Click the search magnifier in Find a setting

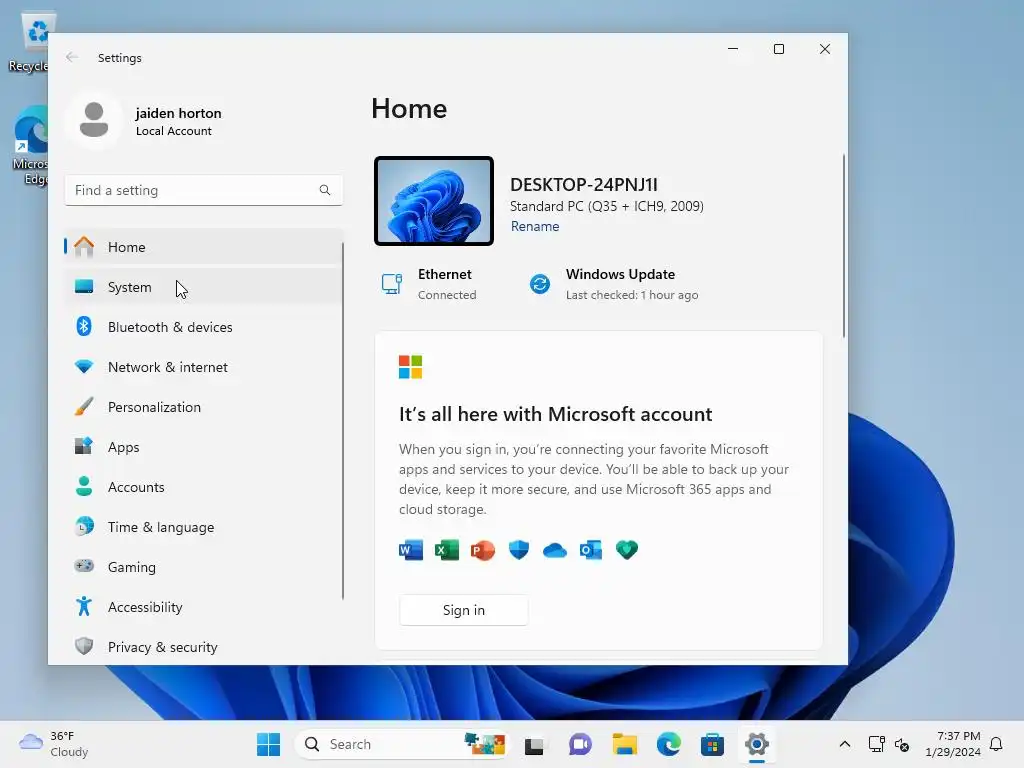(325, 190)
